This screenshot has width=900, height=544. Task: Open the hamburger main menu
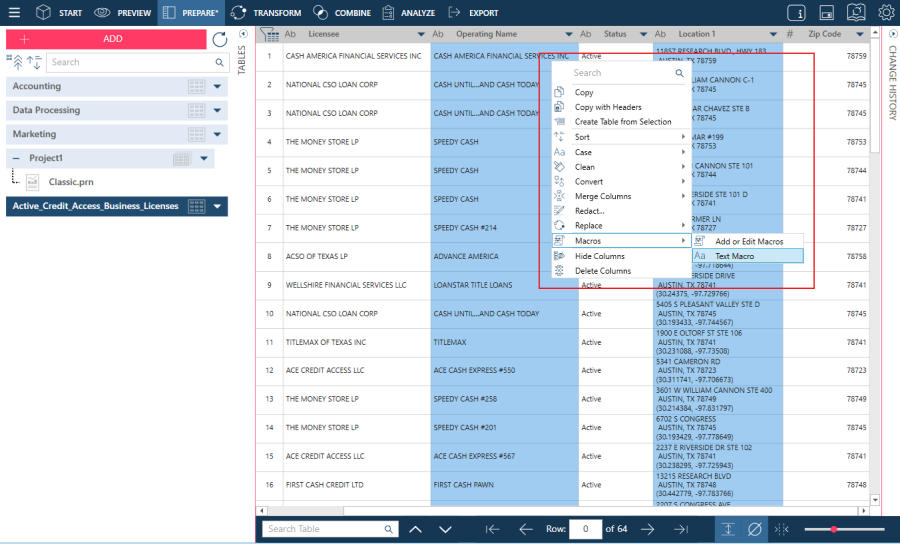click(x=14, y=13)
